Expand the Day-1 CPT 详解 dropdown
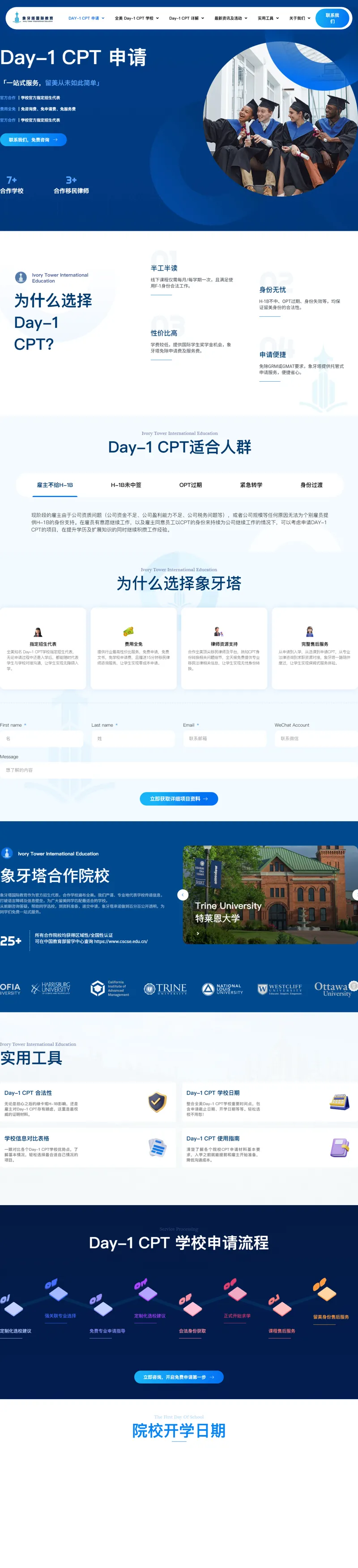The width and height of the screenshot is (358, 1568). tap(187, 18)
